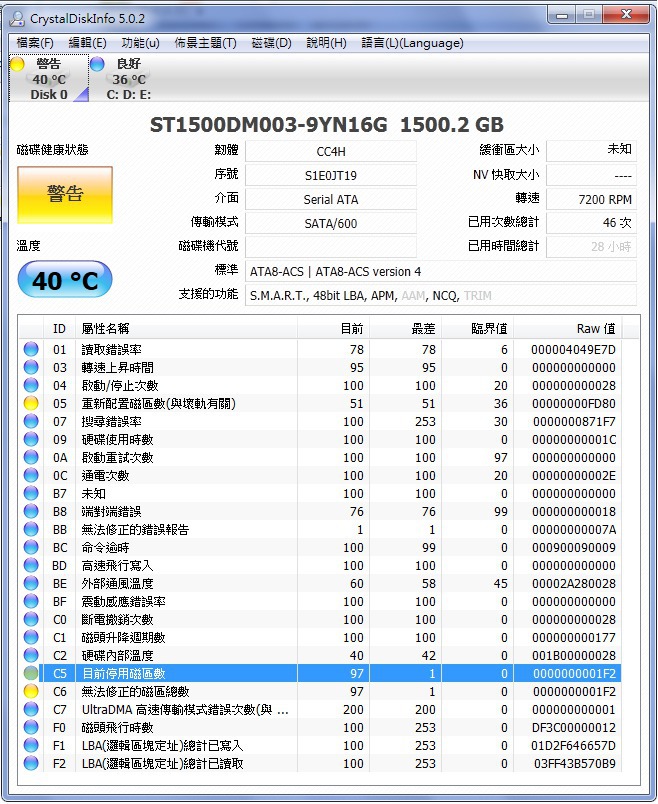The width and height of the screenshot is (658, 804).
Task: Open the 功能(u) menu
Action: 141,43
